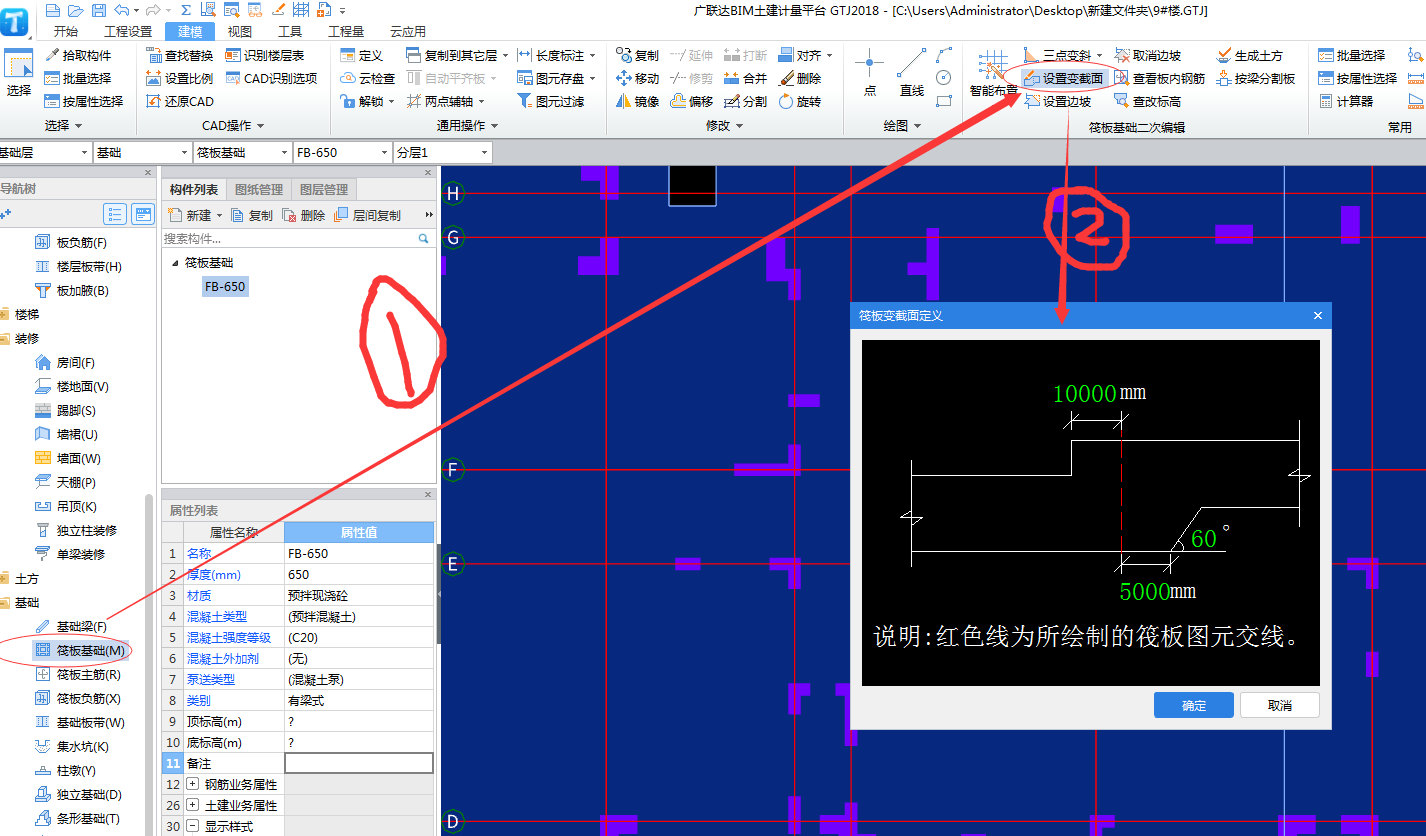Choose the circle drawing tool in 绘图 group
The width and height of the screenshot is (1426, 836).
944,77
